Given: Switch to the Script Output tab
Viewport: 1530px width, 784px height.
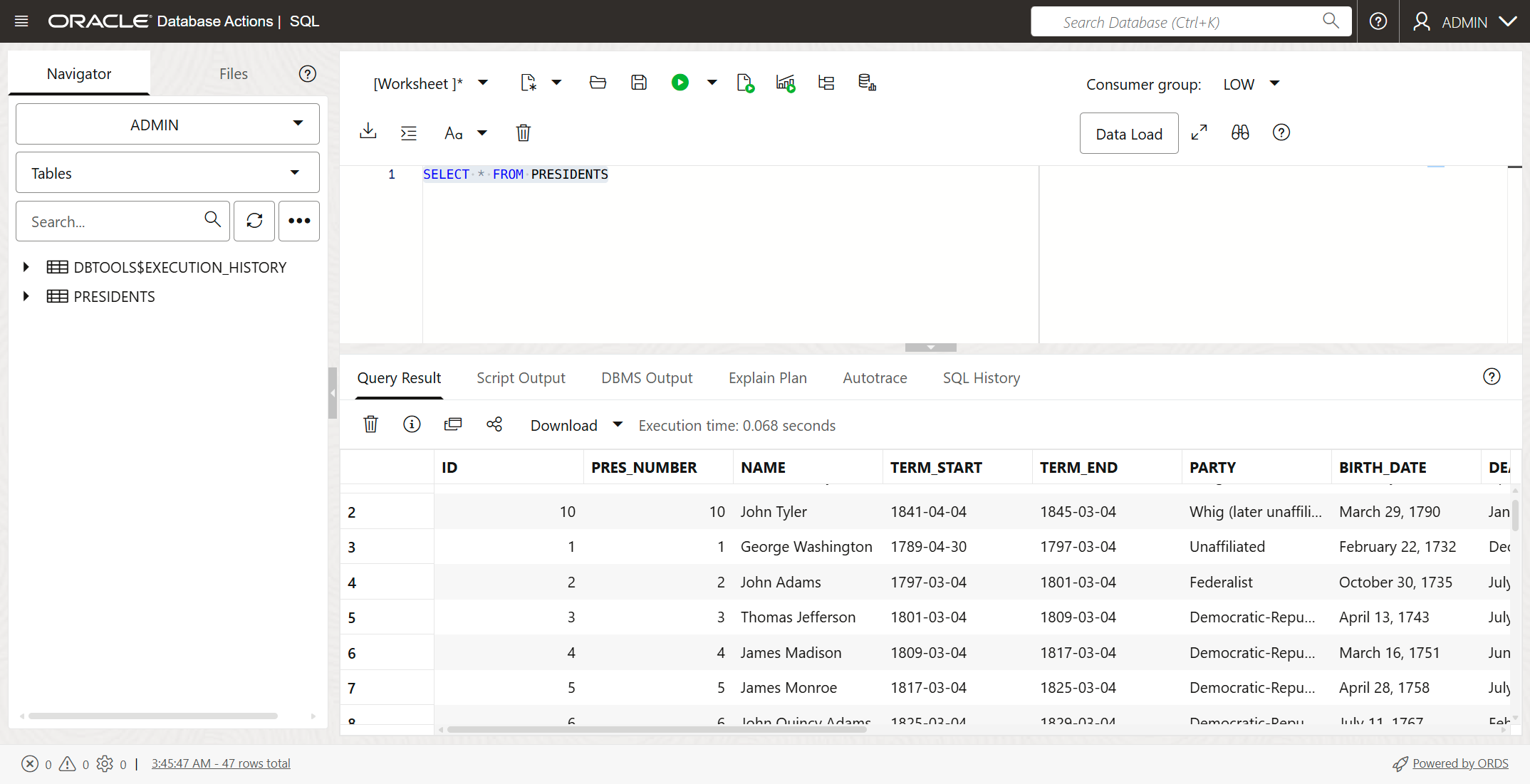Looking at the screenshot, I should point(521,378).
